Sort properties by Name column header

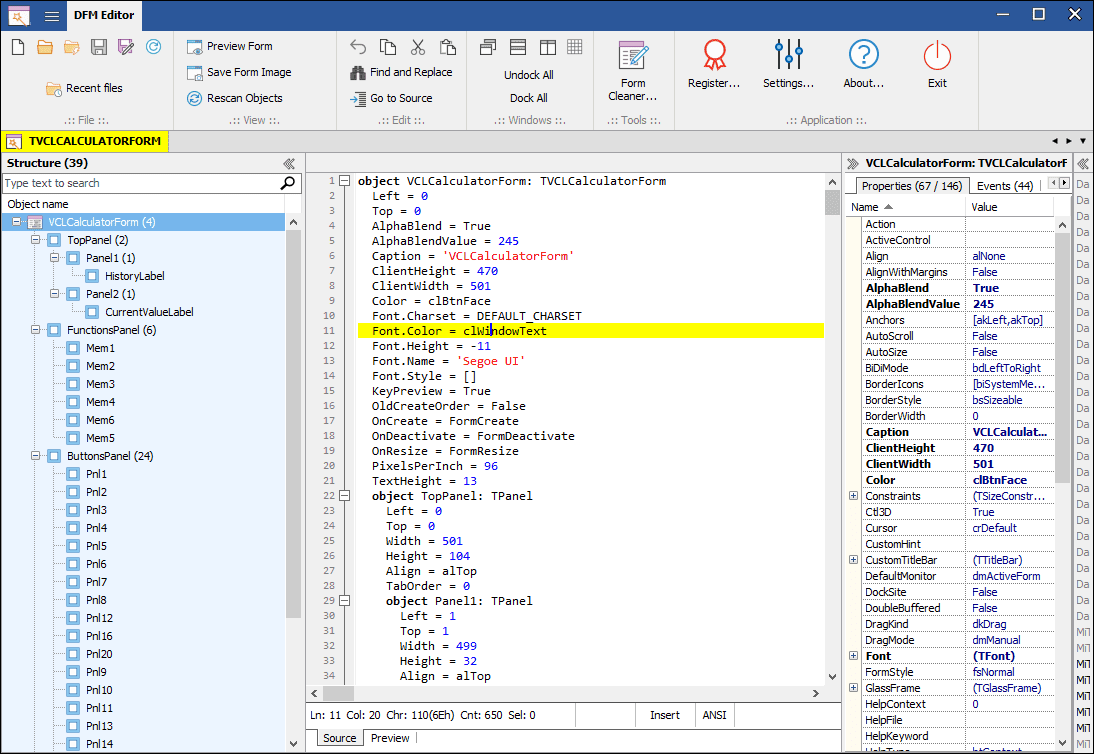pos(906,207)
